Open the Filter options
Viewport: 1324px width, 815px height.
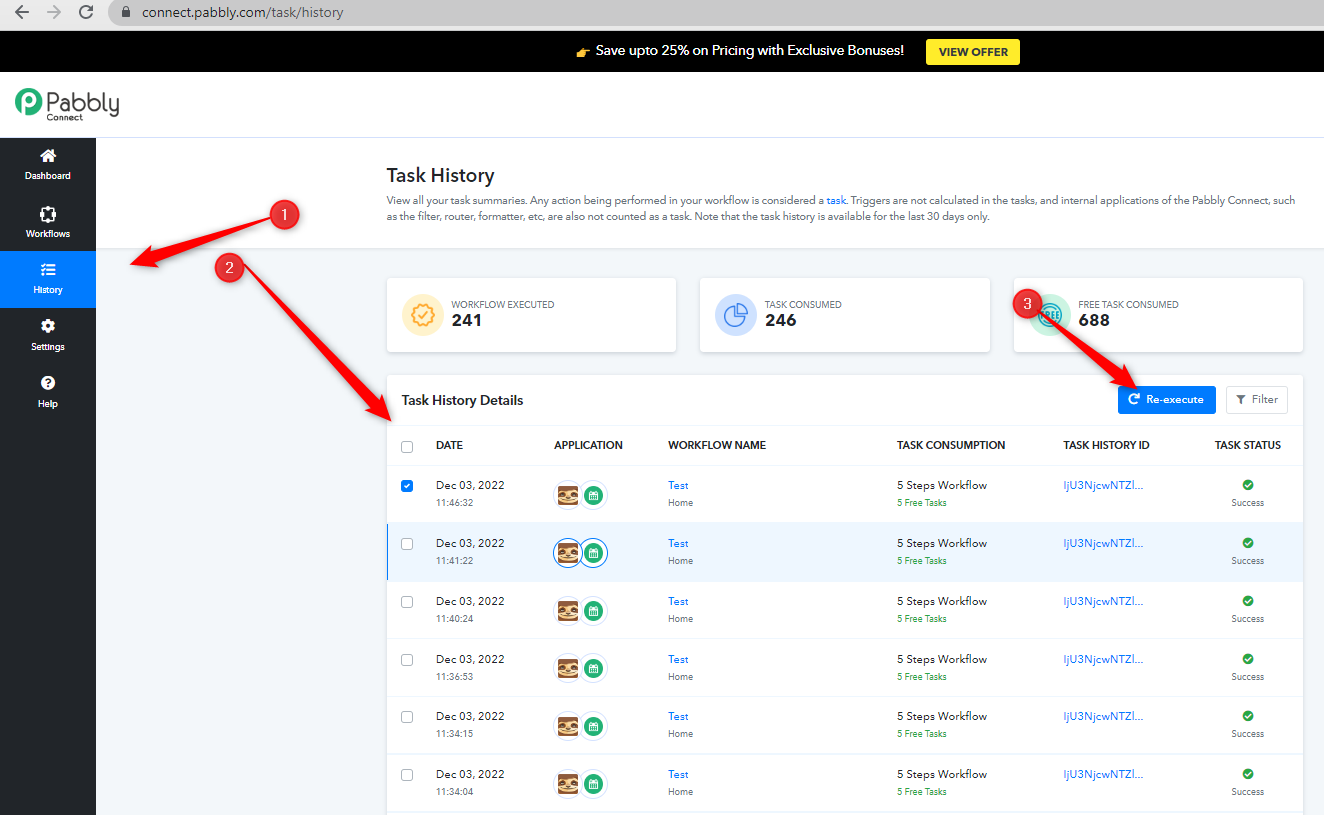click(1257, 400)
